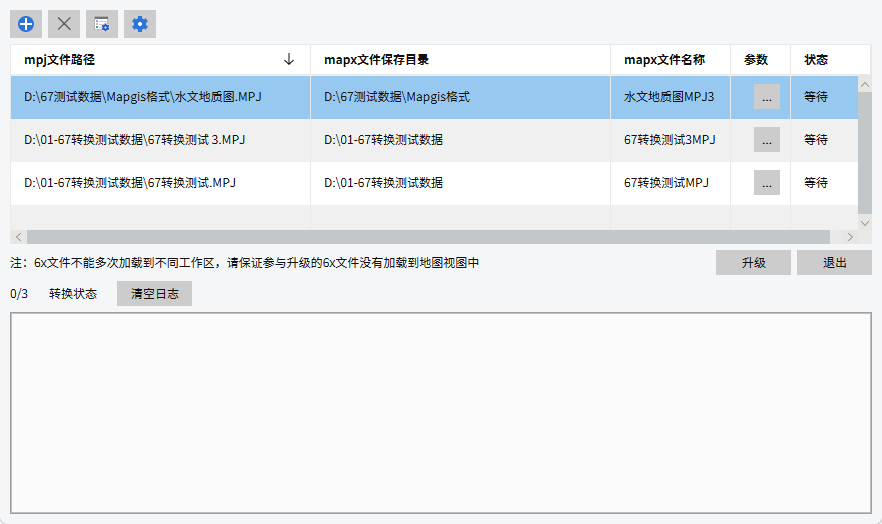Click the vertical scrollbar up arrow
Viewport: 882px width, 524px height.
pos(864,84)
